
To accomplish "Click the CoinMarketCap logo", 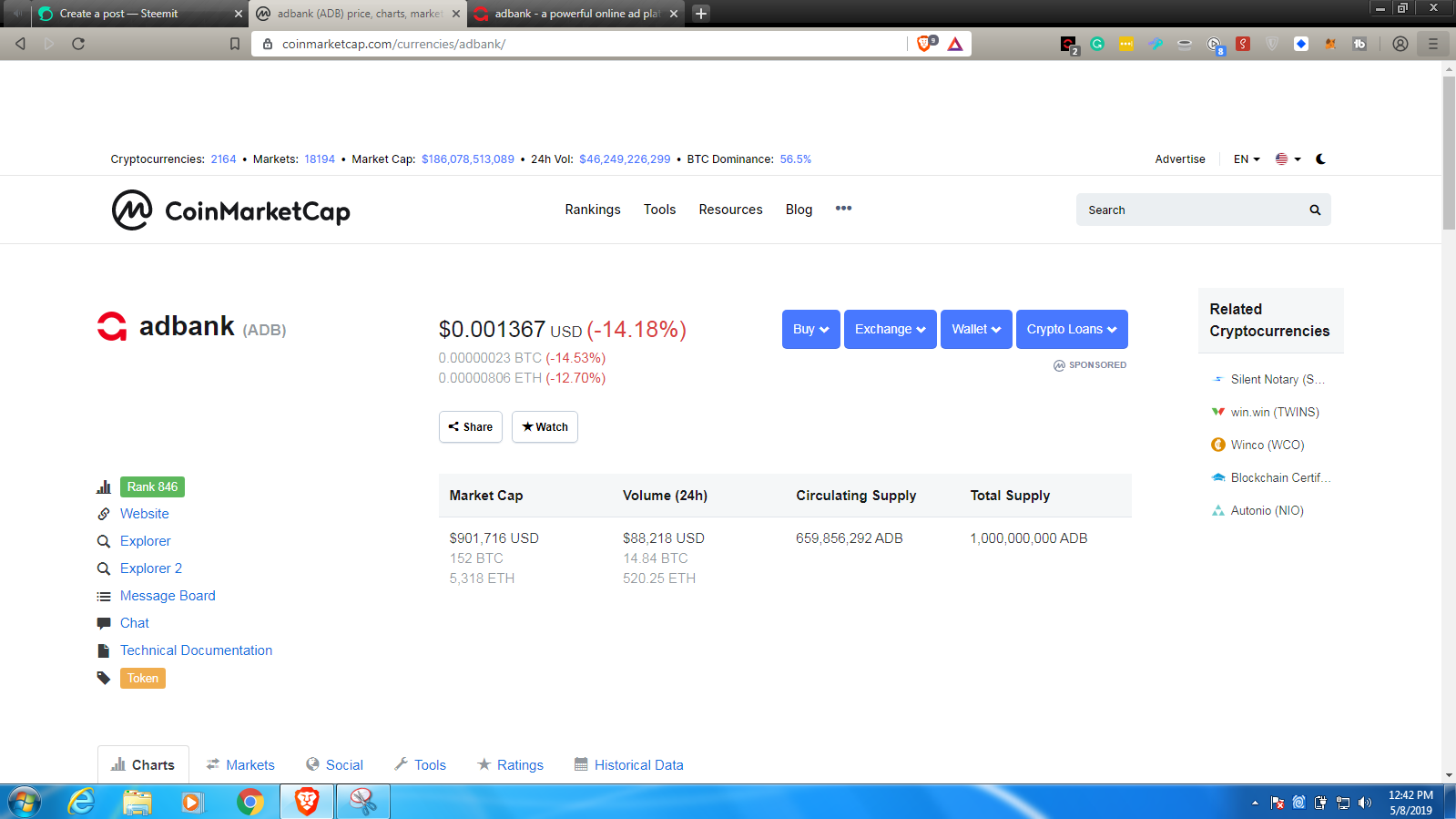I will (231, 210).
